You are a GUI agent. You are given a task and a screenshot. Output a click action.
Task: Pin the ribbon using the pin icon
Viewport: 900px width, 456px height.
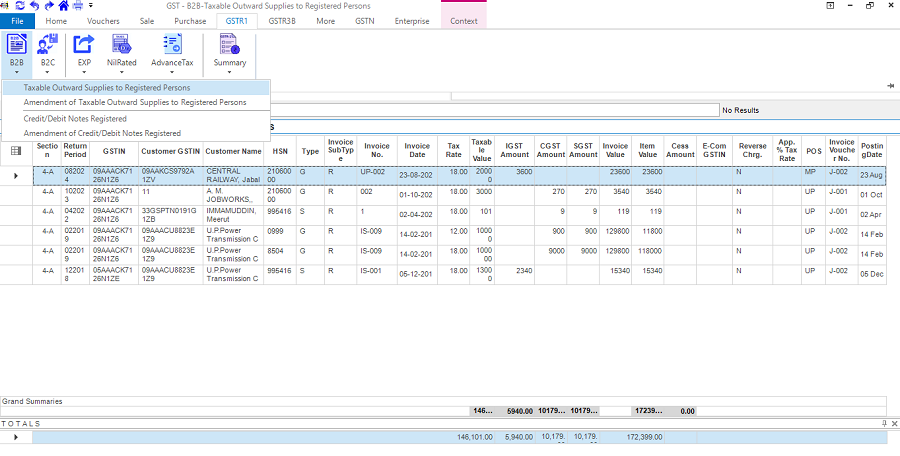(889, 86)
